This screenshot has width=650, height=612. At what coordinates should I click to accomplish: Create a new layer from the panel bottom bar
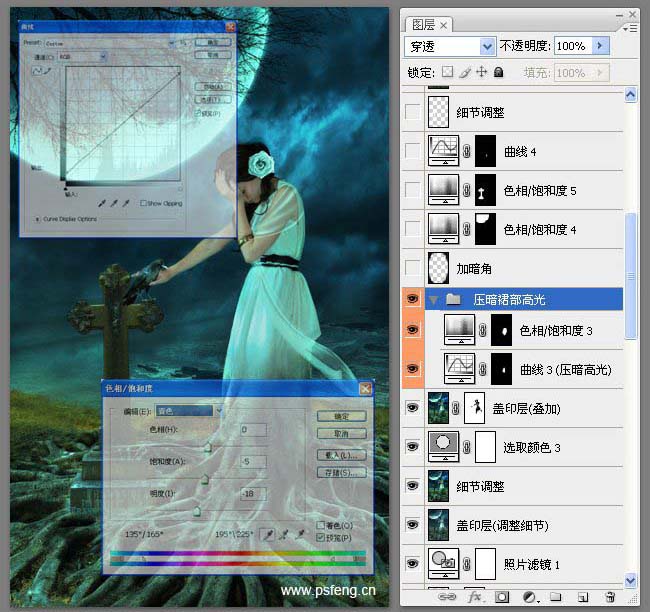583,597
